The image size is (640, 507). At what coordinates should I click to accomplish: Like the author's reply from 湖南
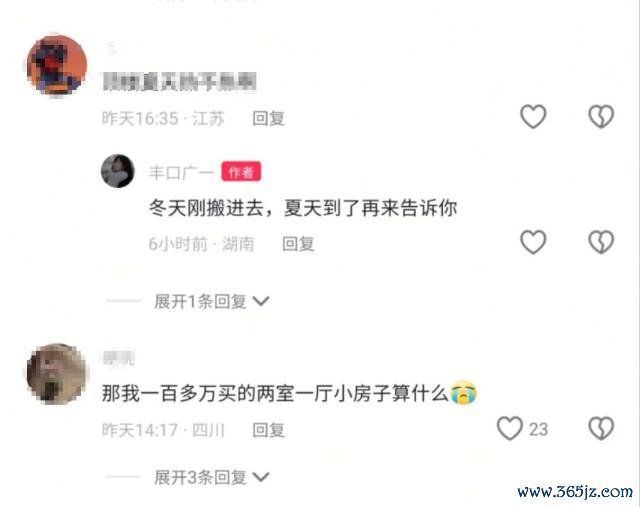pos(533,242)
